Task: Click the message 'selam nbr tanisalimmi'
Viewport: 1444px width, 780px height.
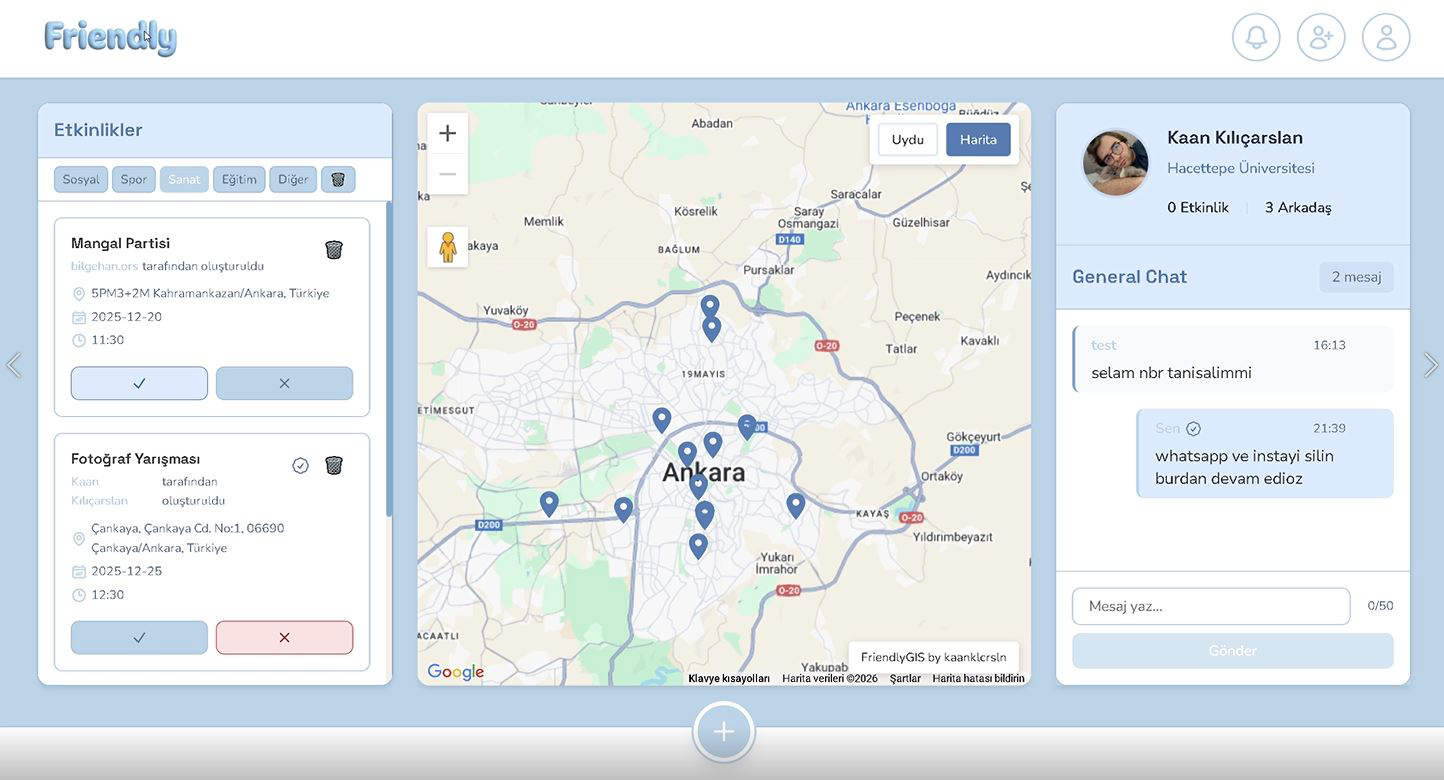Action: coord(1171,373)
